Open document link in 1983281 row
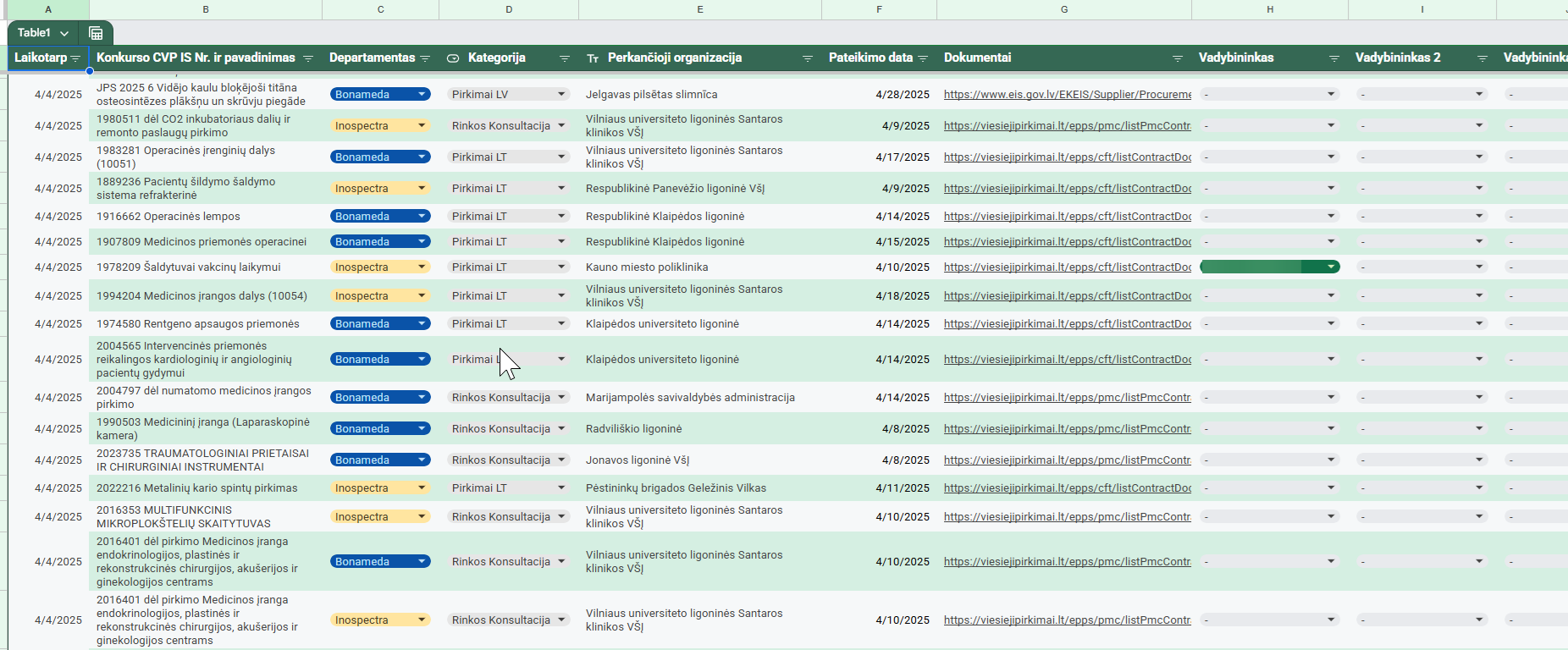This screenshot has width=1568, height=650. [1068, 157]
